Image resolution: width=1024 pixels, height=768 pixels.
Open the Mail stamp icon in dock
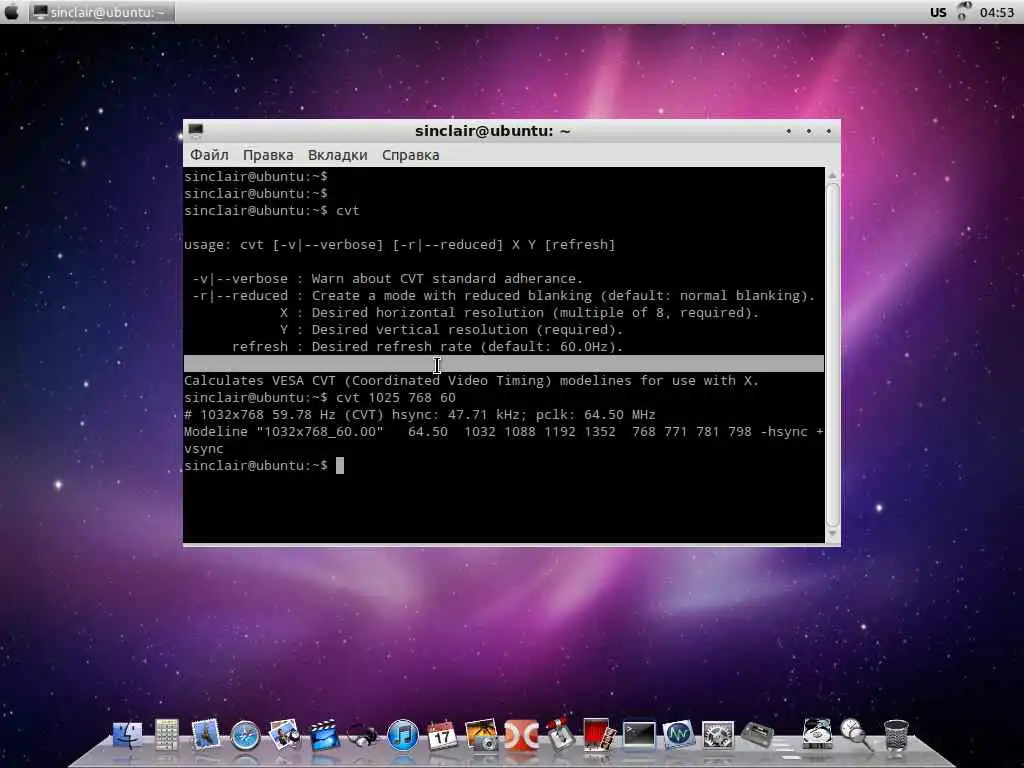point(205,735)
